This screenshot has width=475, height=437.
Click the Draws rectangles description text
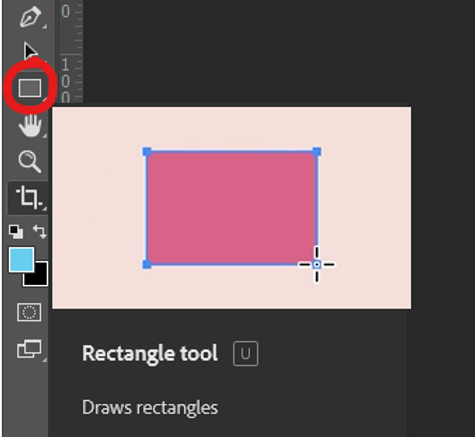click(150, 408)
